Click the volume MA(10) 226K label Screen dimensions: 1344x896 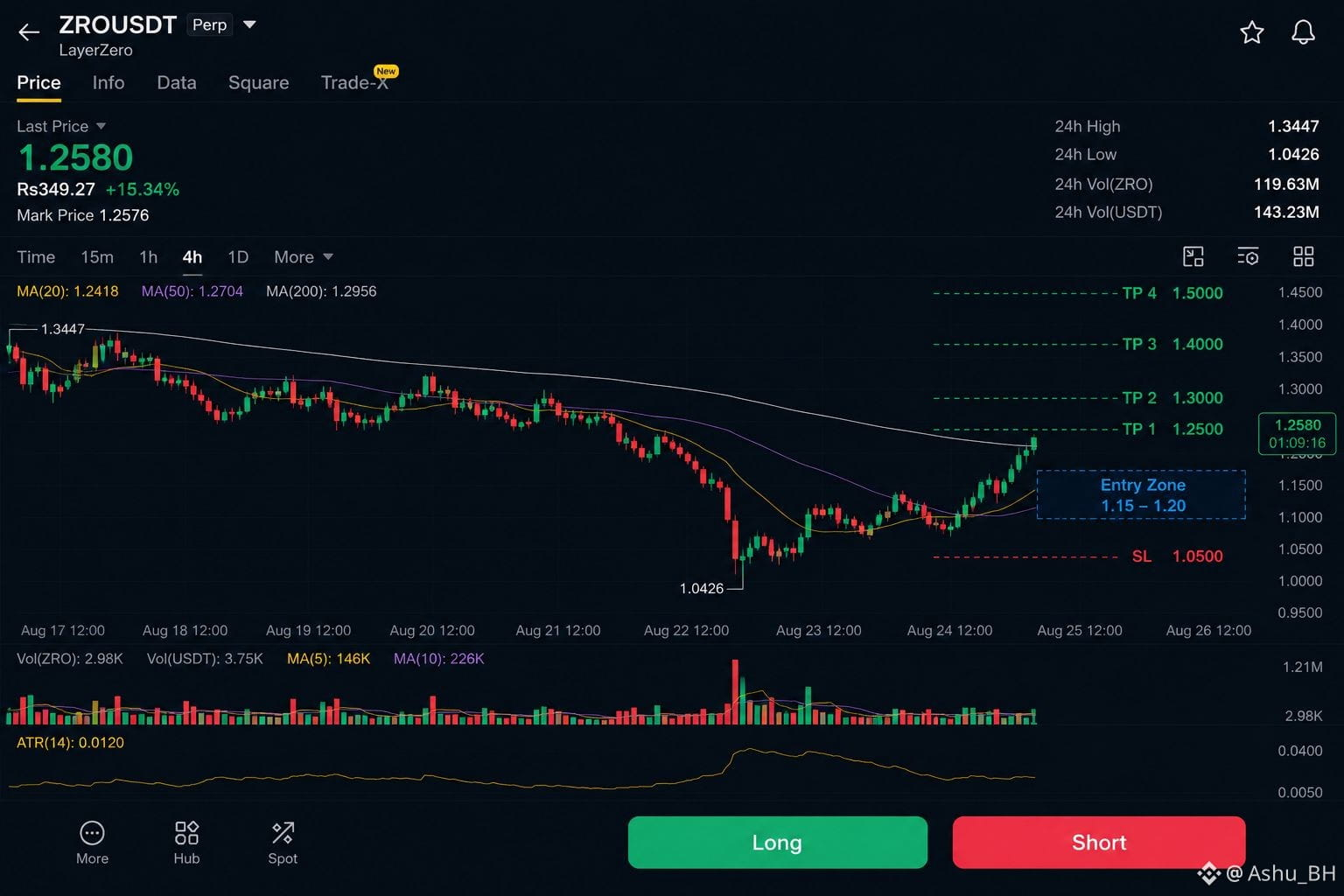coord(439,659)
